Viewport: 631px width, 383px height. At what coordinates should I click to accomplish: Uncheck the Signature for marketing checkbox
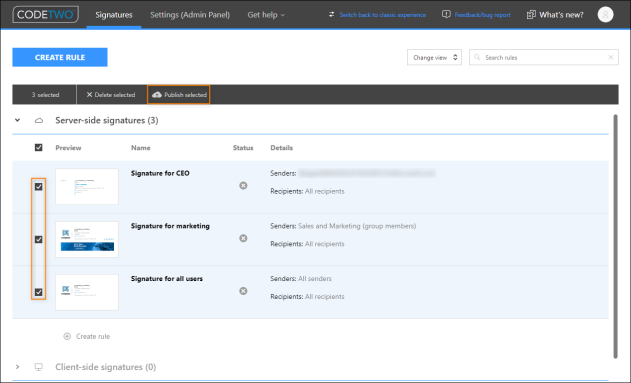pos(39,239)
